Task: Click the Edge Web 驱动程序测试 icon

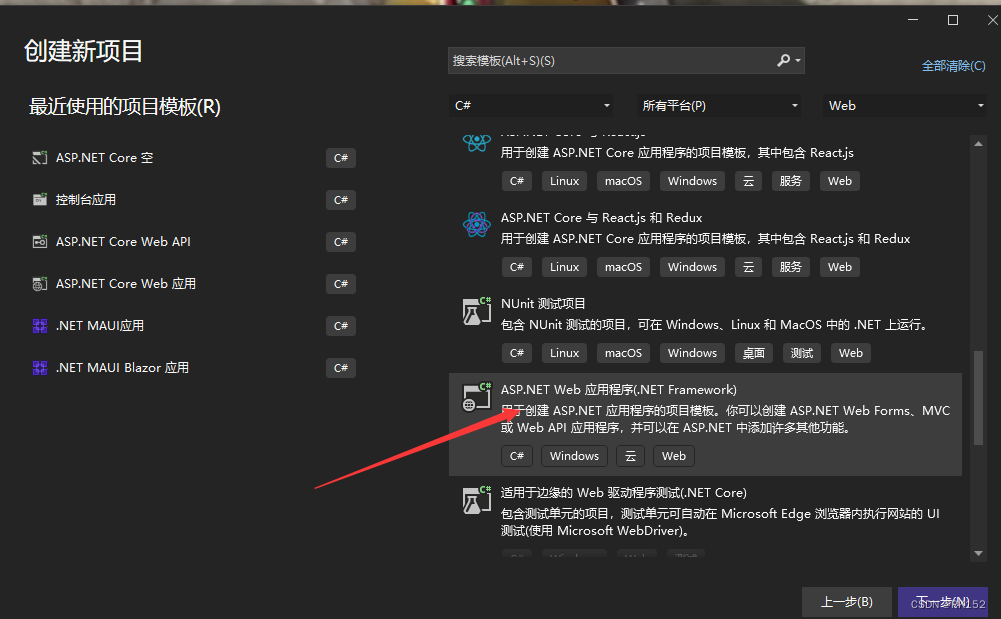Action: (x=477, y=500)
